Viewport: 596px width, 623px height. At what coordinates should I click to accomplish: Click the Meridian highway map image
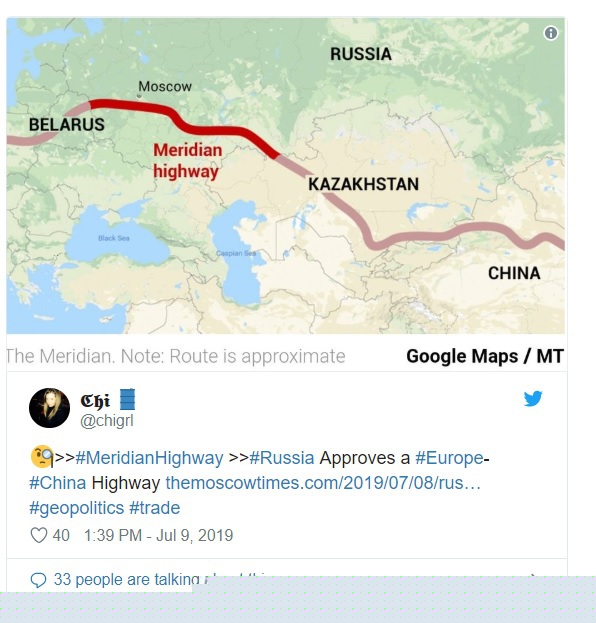point(286,176)
